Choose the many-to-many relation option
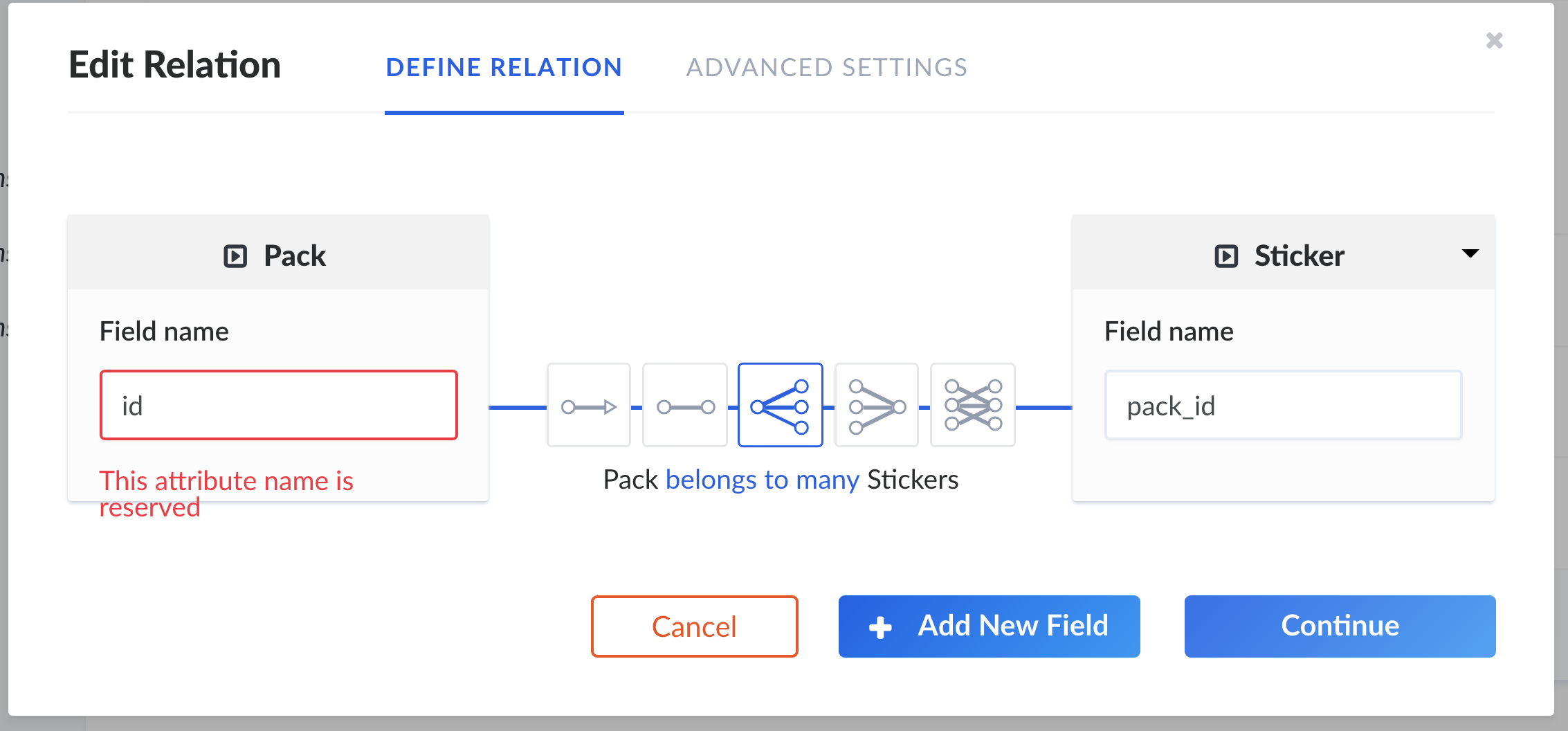The image size is (1568, 731). tap(972, 406)
